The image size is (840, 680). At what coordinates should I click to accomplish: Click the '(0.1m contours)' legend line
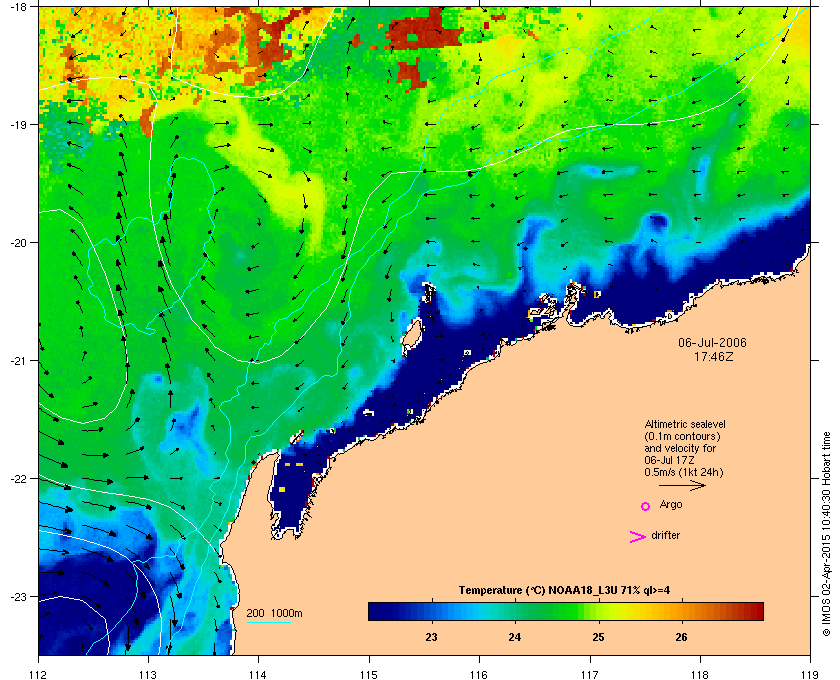[x=682, y=436]
